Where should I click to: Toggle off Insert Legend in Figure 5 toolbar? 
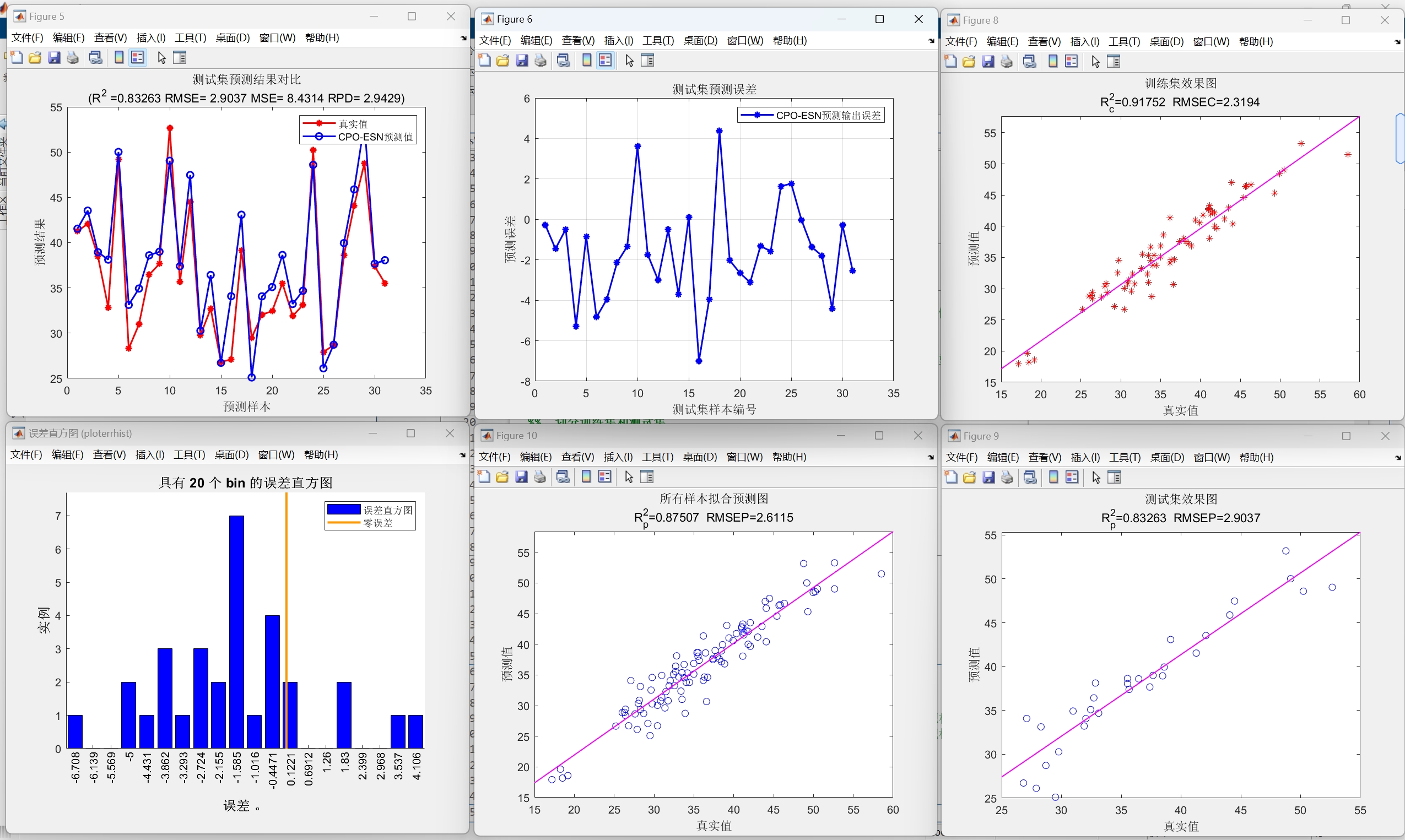138,58
